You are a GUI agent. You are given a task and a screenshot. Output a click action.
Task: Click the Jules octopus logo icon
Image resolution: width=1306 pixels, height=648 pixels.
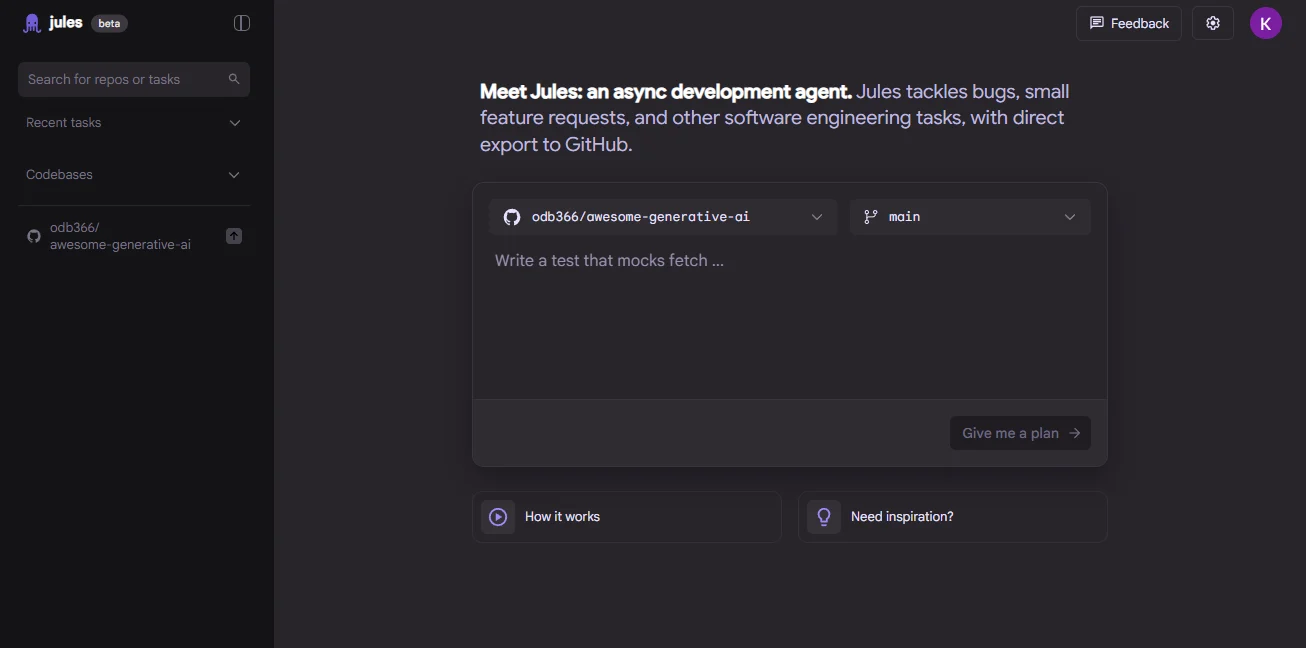(32, 23)
